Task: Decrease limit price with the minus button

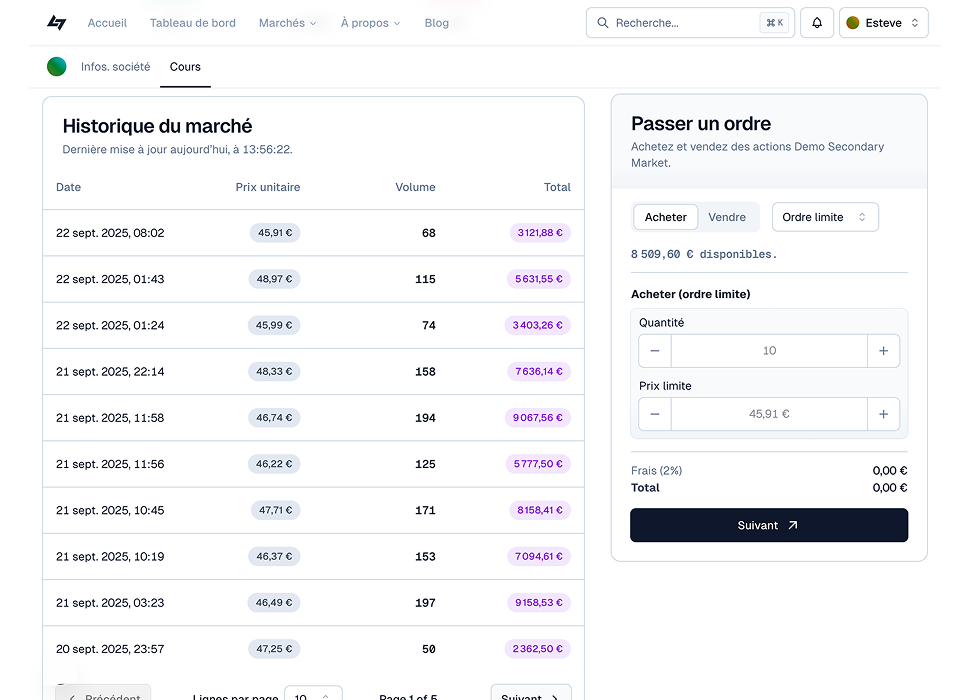Action: pos(655,414)
